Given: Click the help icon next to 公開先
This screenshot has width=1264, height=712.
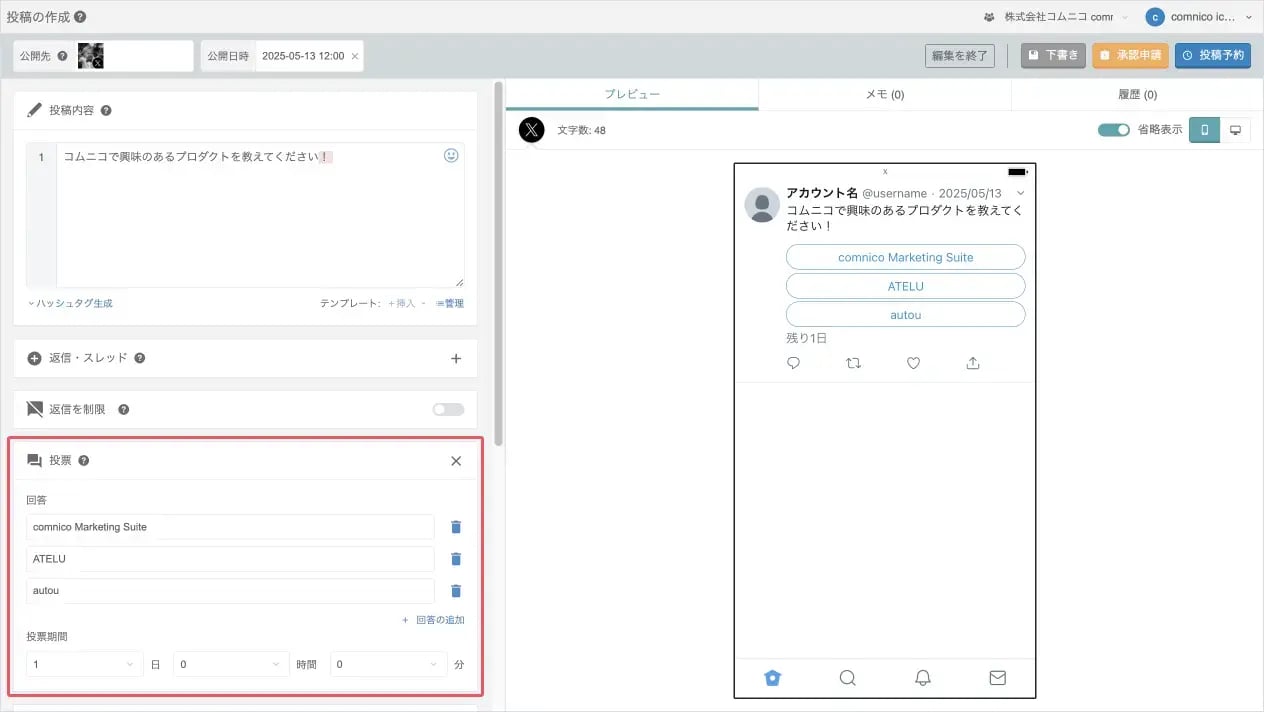Looking at the screenshot, I should point(63,56).
